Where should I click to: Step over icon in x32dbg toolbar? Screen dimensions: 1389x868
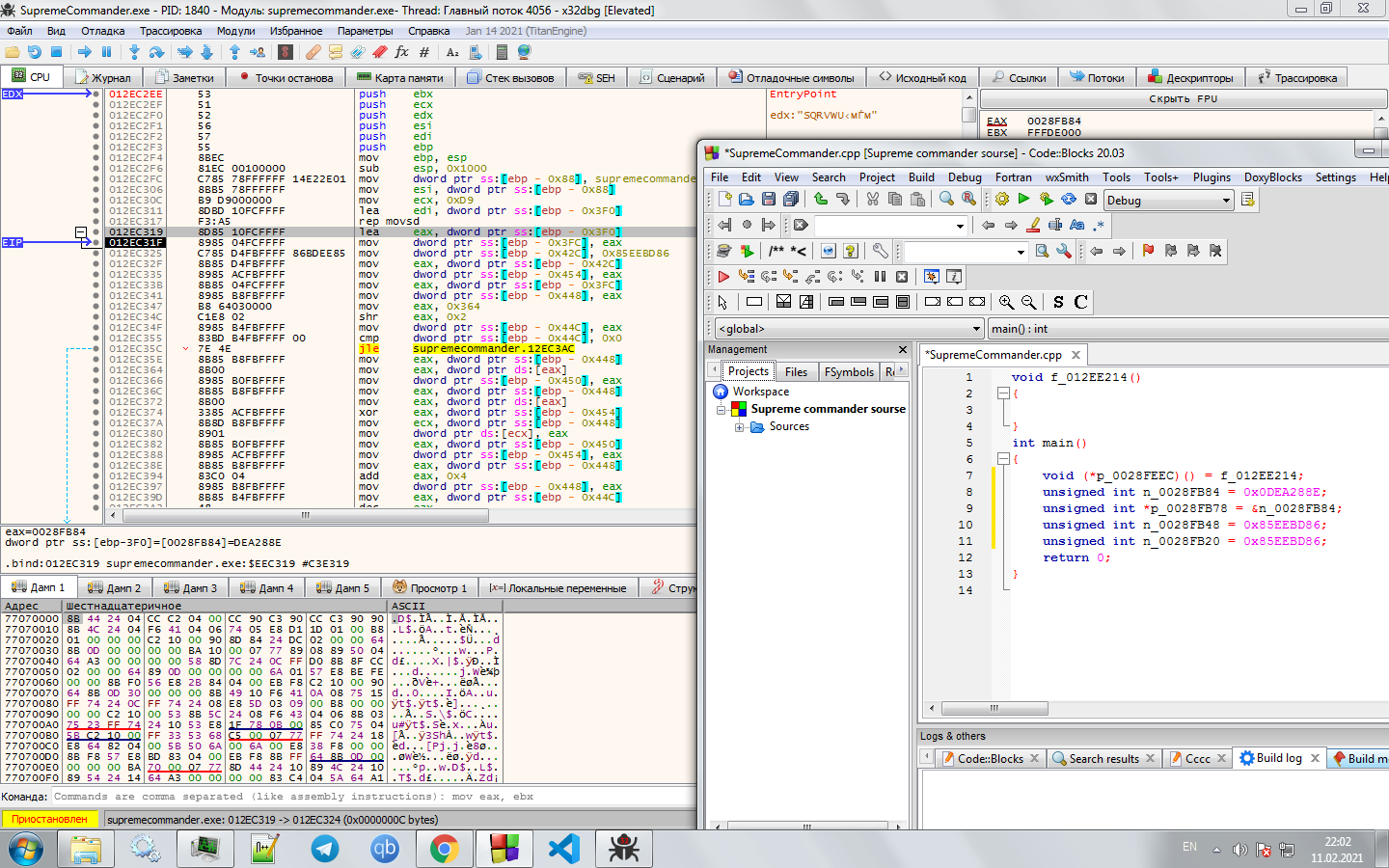click(156, 52)
